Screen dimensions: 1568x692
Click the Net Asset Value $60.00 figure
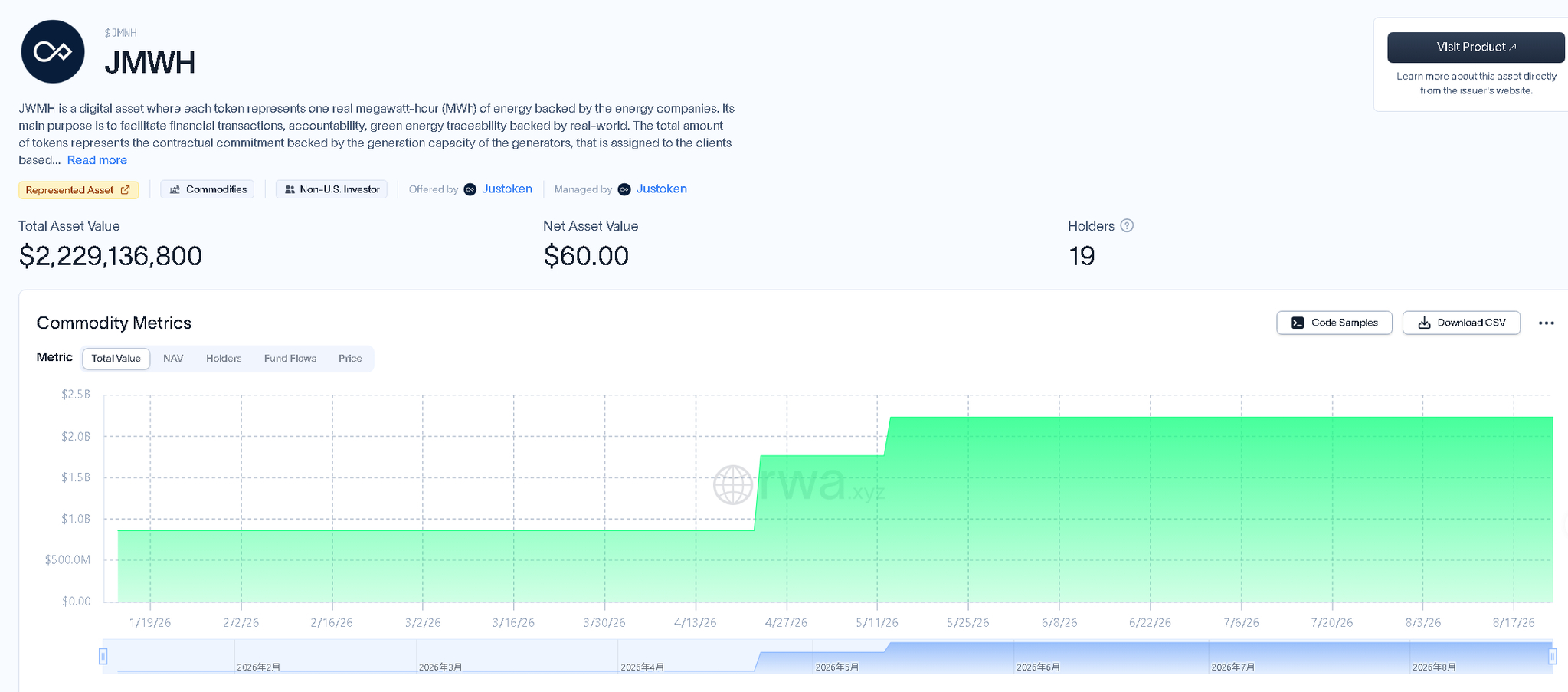[586, 256]
